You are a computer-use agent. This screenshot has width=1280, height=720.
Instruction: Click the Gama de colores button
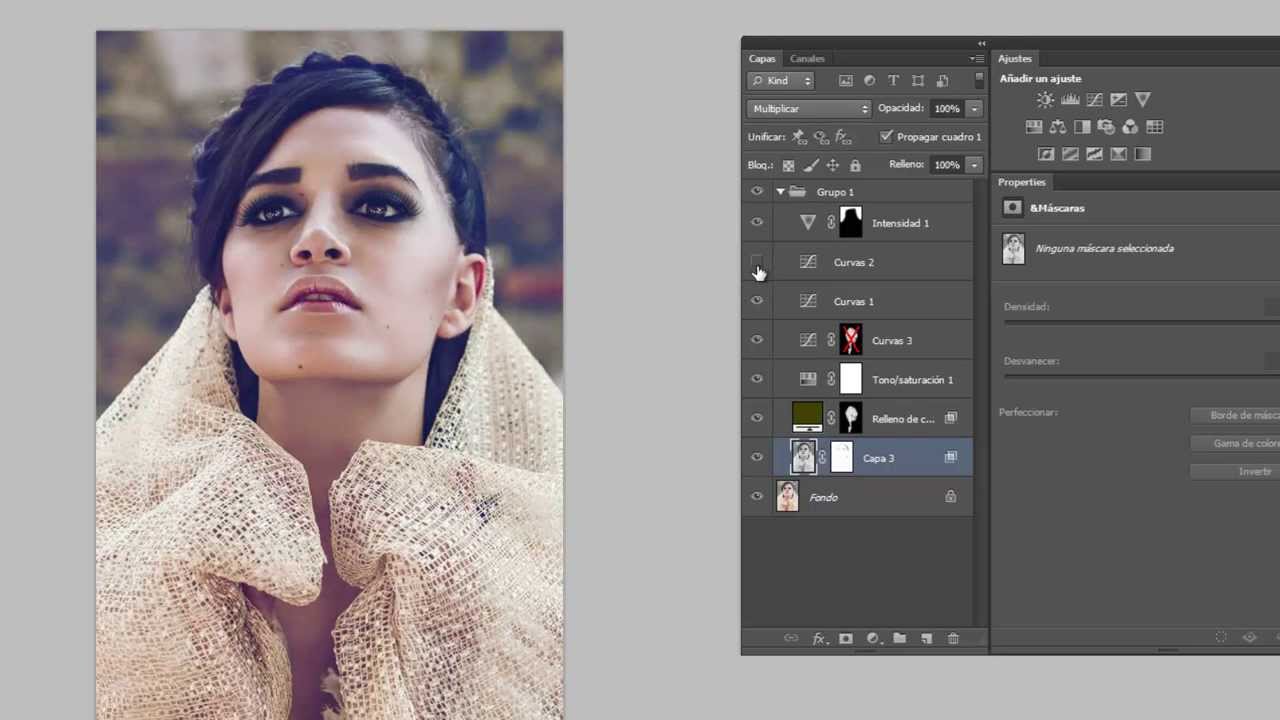click(x=1234, y=443)
